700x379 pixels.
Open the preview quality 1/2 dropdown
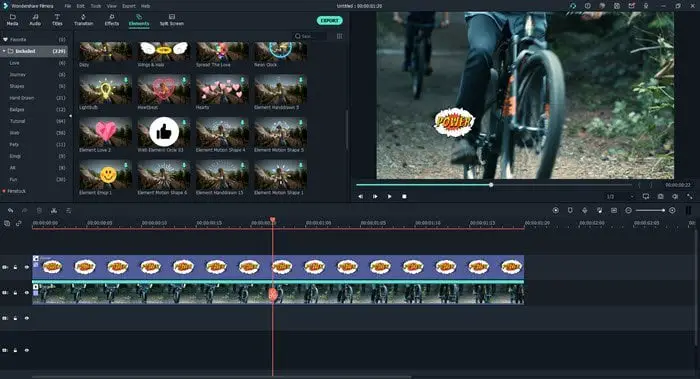point(620,196)
